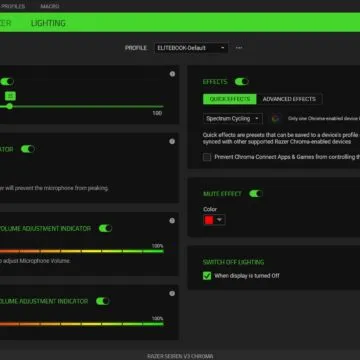Screen dimensions: 360x360
Task: Click the info icon in the top-left slider panel
Action: (x=172, y=74)
